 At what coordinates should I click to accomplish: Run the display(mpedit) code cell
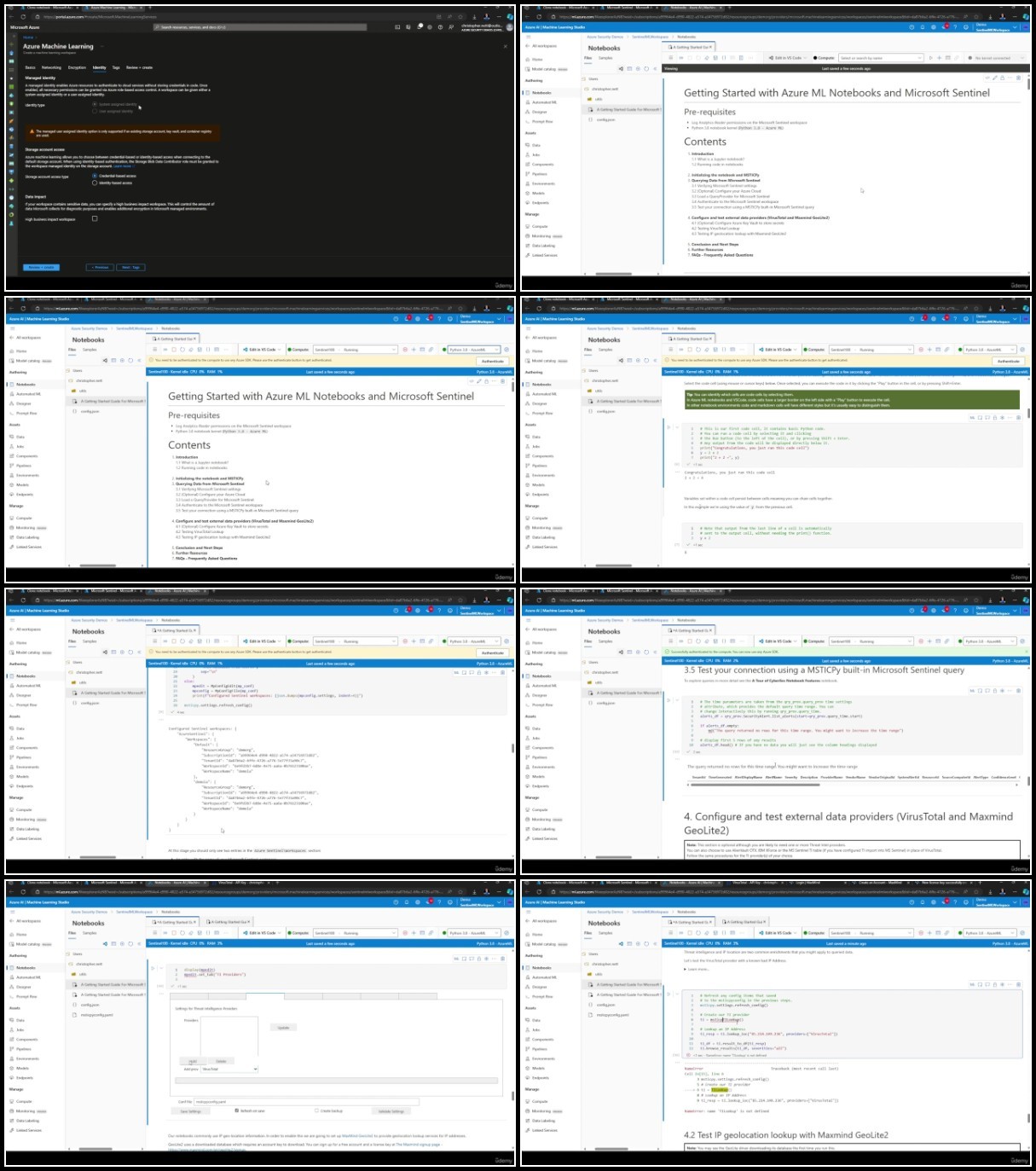[153, 968]
